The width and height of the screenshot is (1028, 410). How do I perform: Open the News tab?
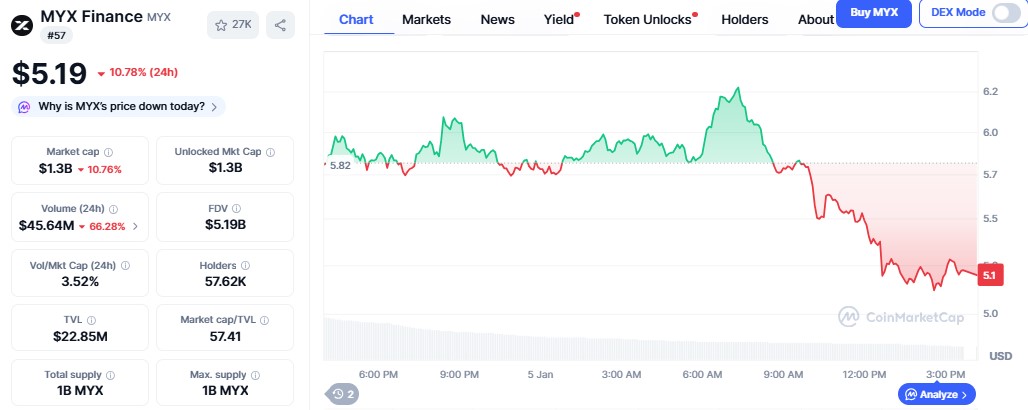497,19
